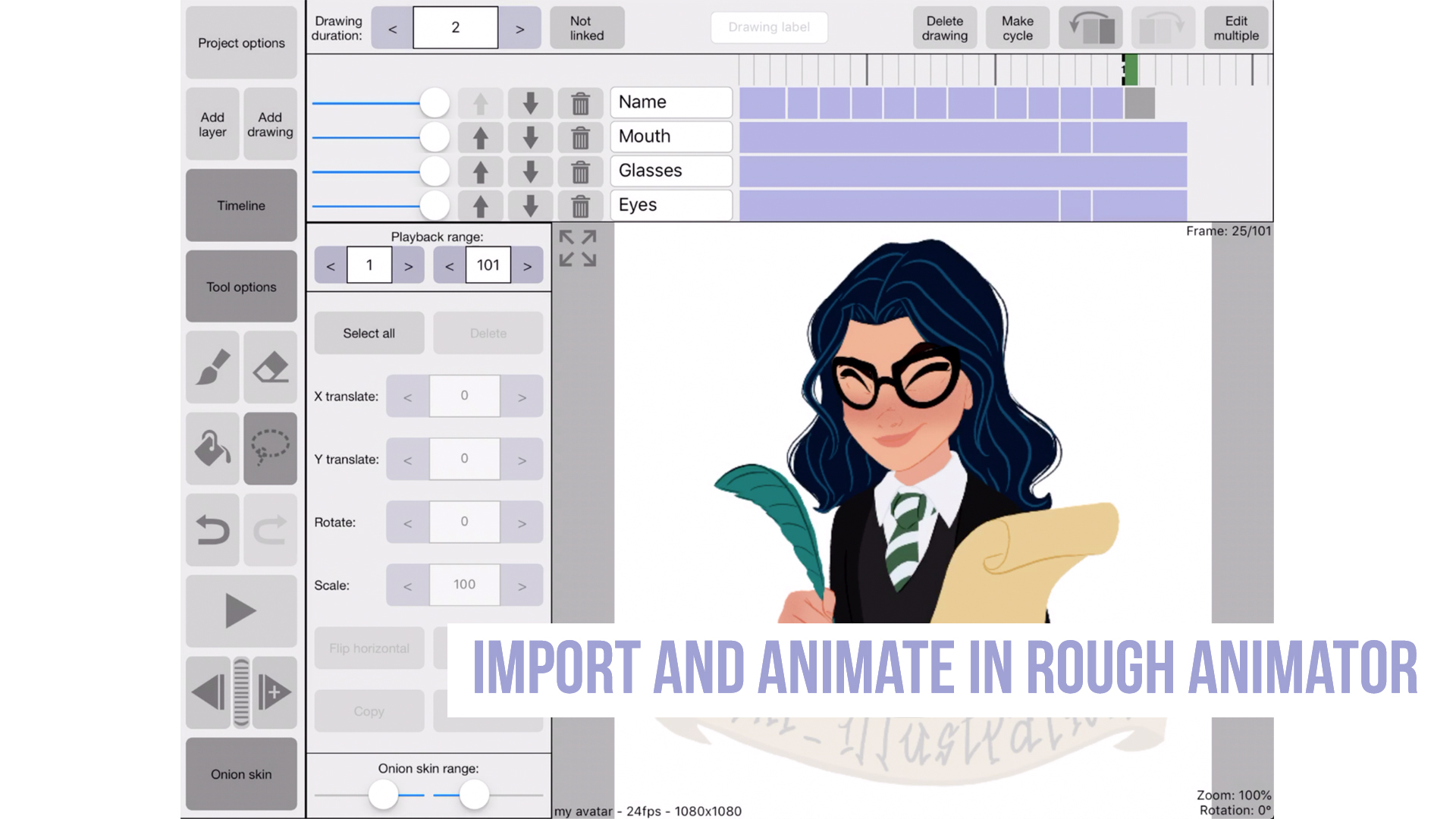Click the Undo arrow icon

point(212,530)
